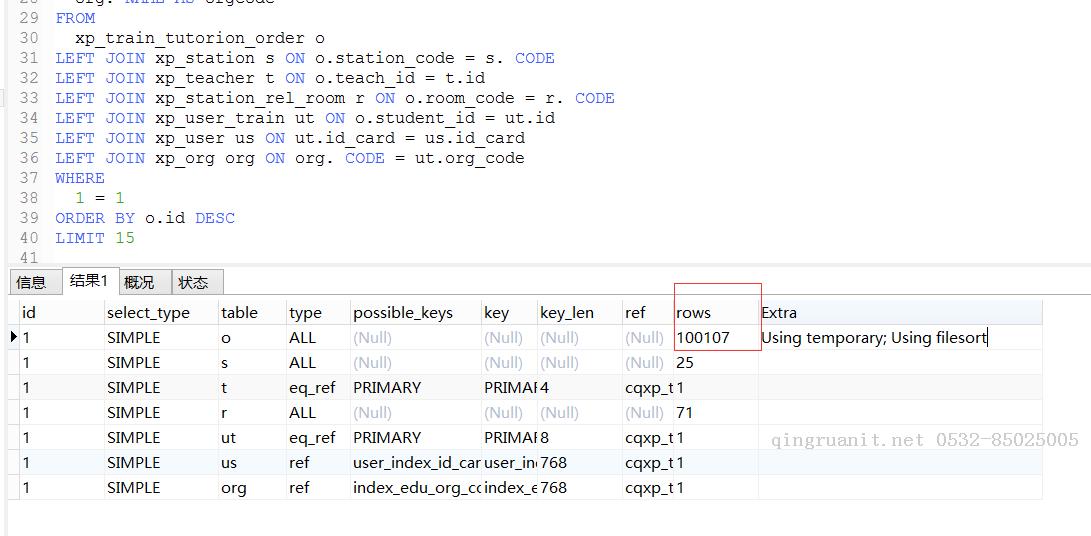Select type cell ALL for table o

(x=318, y=338)
